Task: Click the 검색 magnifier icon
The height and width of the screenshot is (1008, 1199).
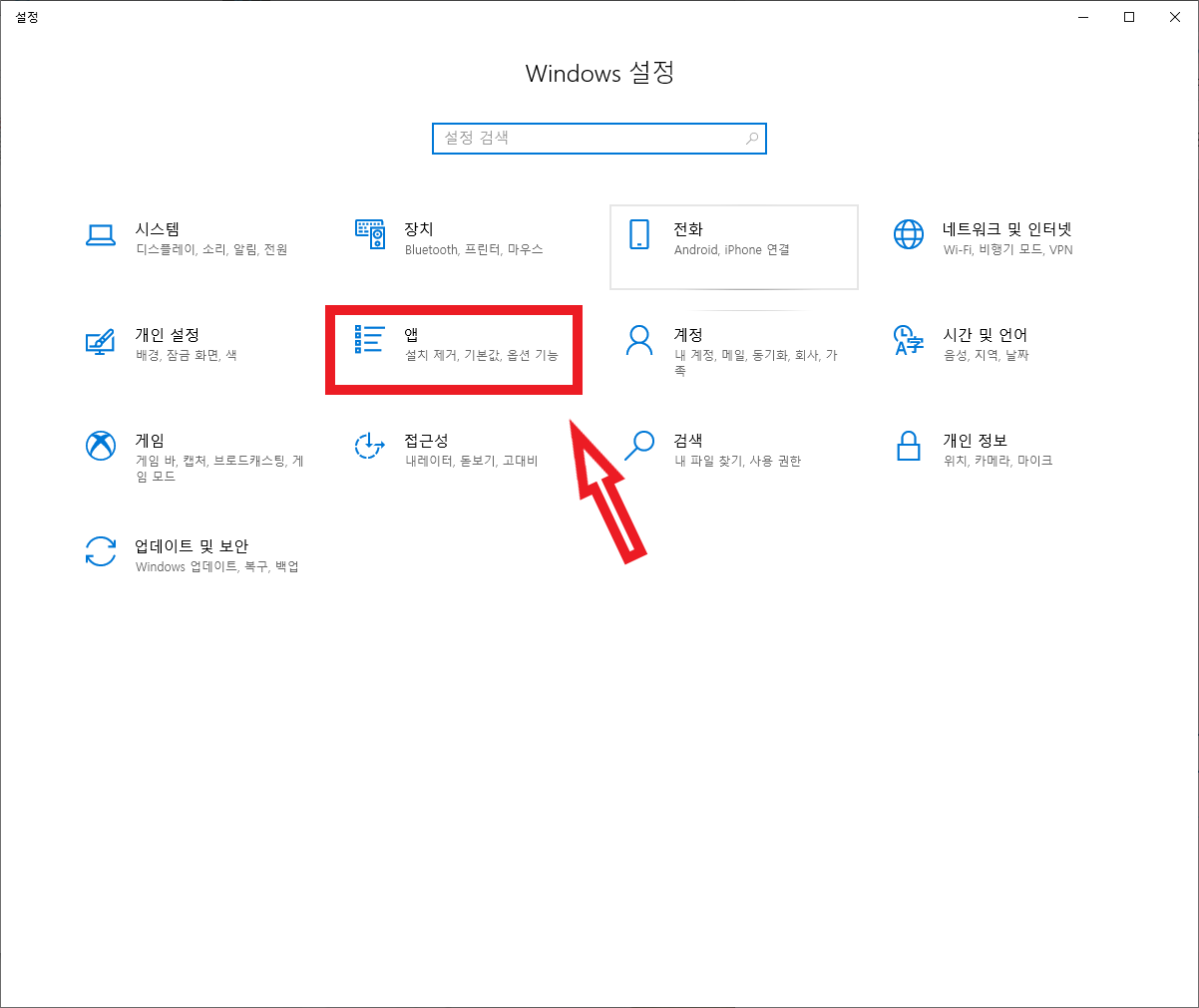Action: (x=639, y=446)
